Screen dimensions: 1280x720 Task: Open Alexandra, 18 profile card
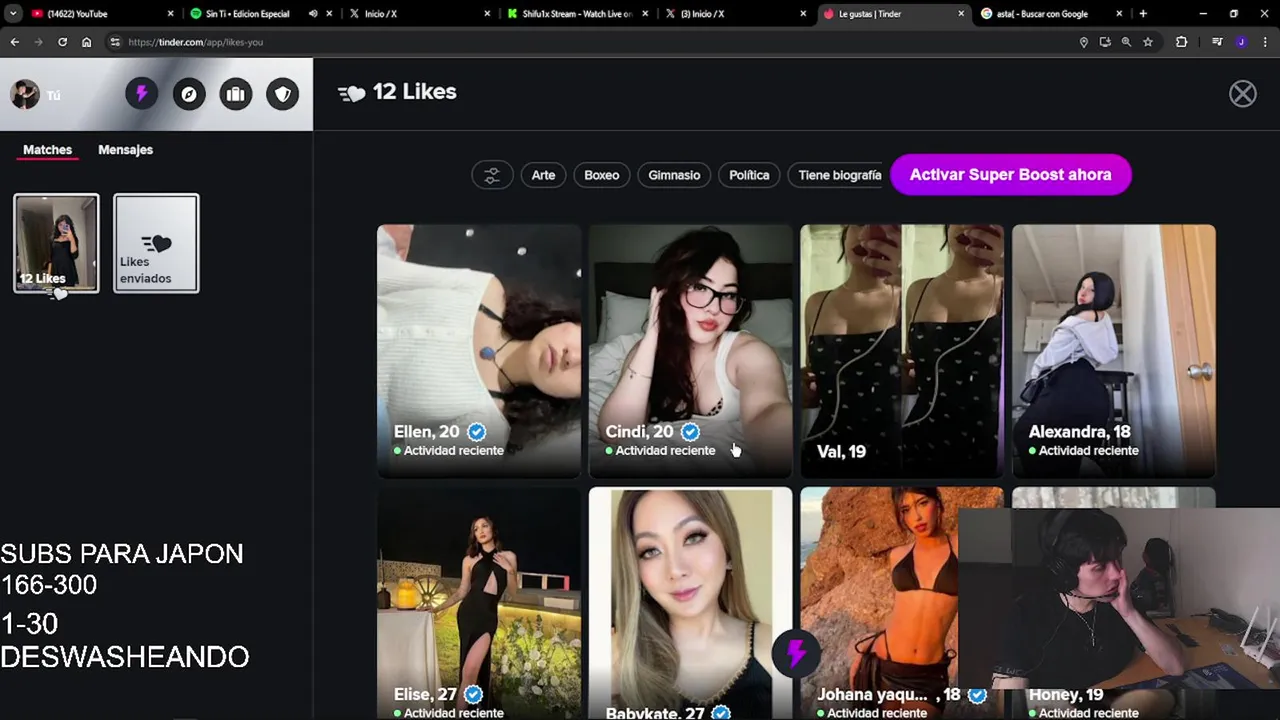pyautogui.click(x=1114, y=351)
